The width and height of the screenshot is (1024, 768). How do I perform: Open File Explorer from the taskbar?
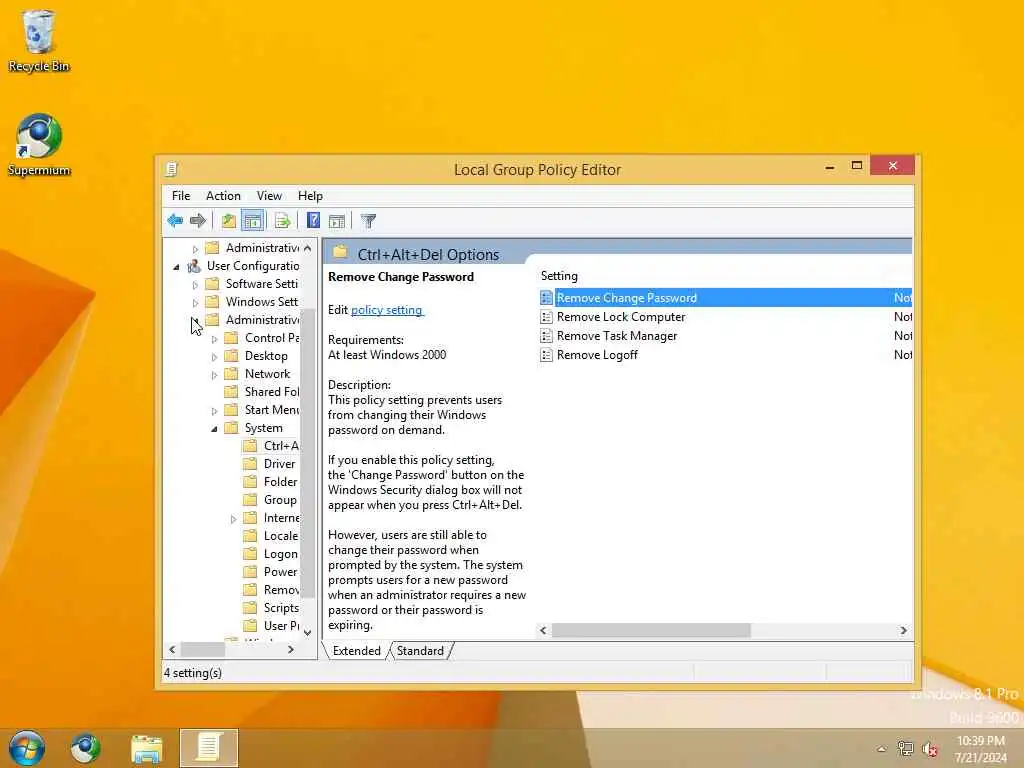(147, 748)
